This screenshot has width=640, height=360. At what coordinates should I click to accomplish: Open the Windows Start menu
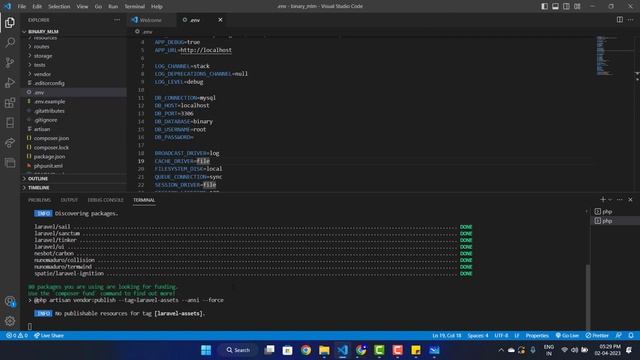point(206,350)
